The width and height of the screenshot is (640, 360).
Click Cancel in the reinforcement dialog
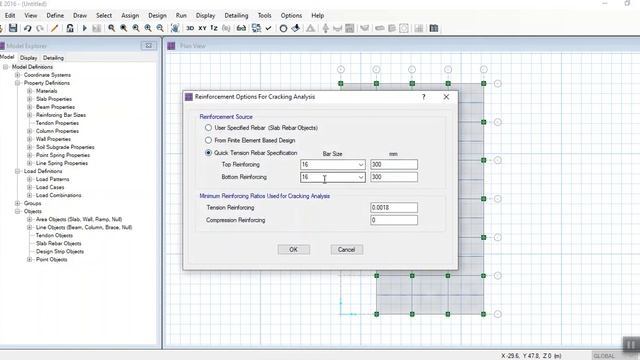tap(347, 249)
